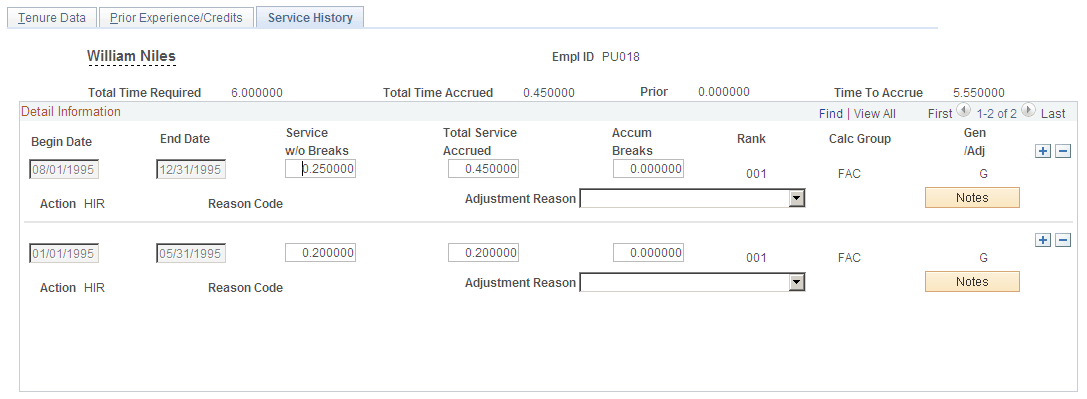Click Total Time Required value 6.000000
Image resolution: width=1087 pixels, height=399 pixels.
[x=256, y=93]
